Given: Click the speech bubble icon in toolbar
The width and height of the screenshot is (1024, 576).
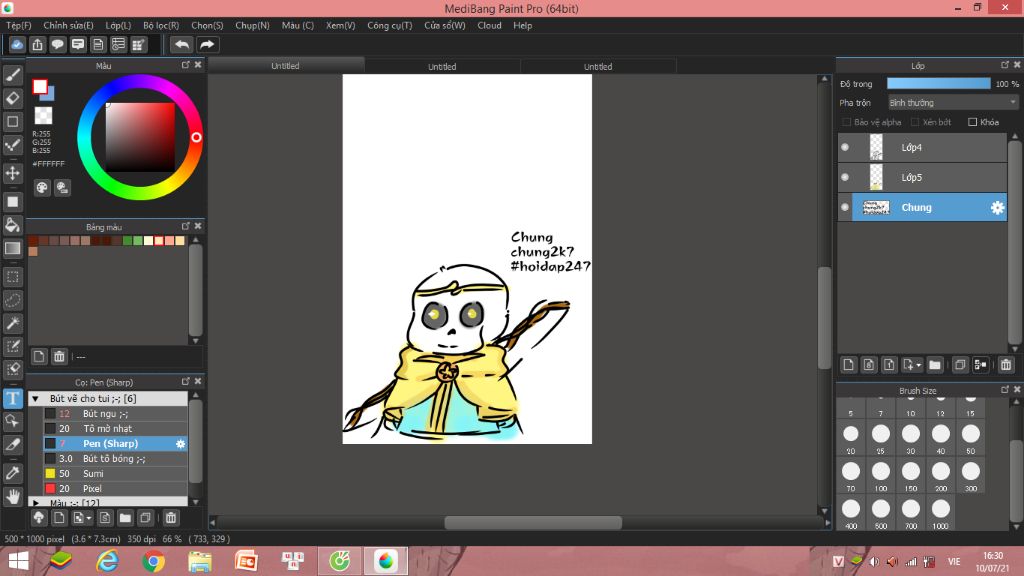Looking at the screenshot, I should [x=57, y=44].
